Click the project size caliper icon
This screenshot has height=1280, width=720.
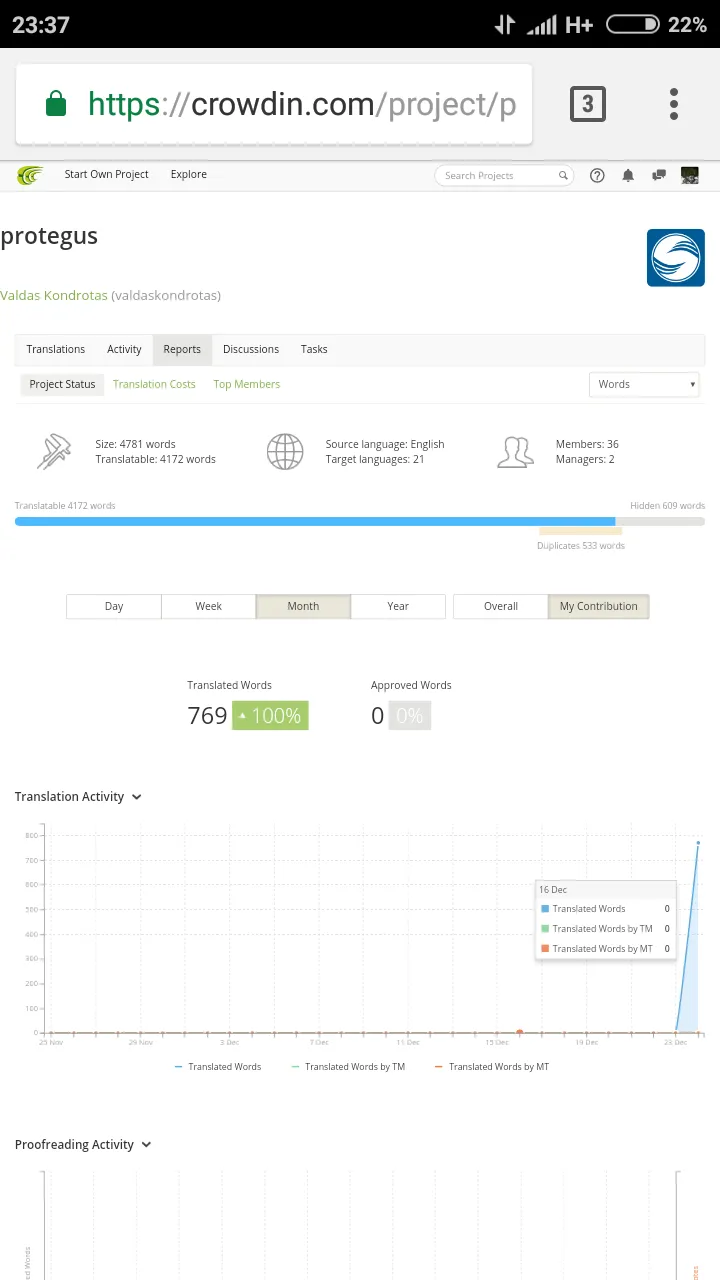point(54,452)
